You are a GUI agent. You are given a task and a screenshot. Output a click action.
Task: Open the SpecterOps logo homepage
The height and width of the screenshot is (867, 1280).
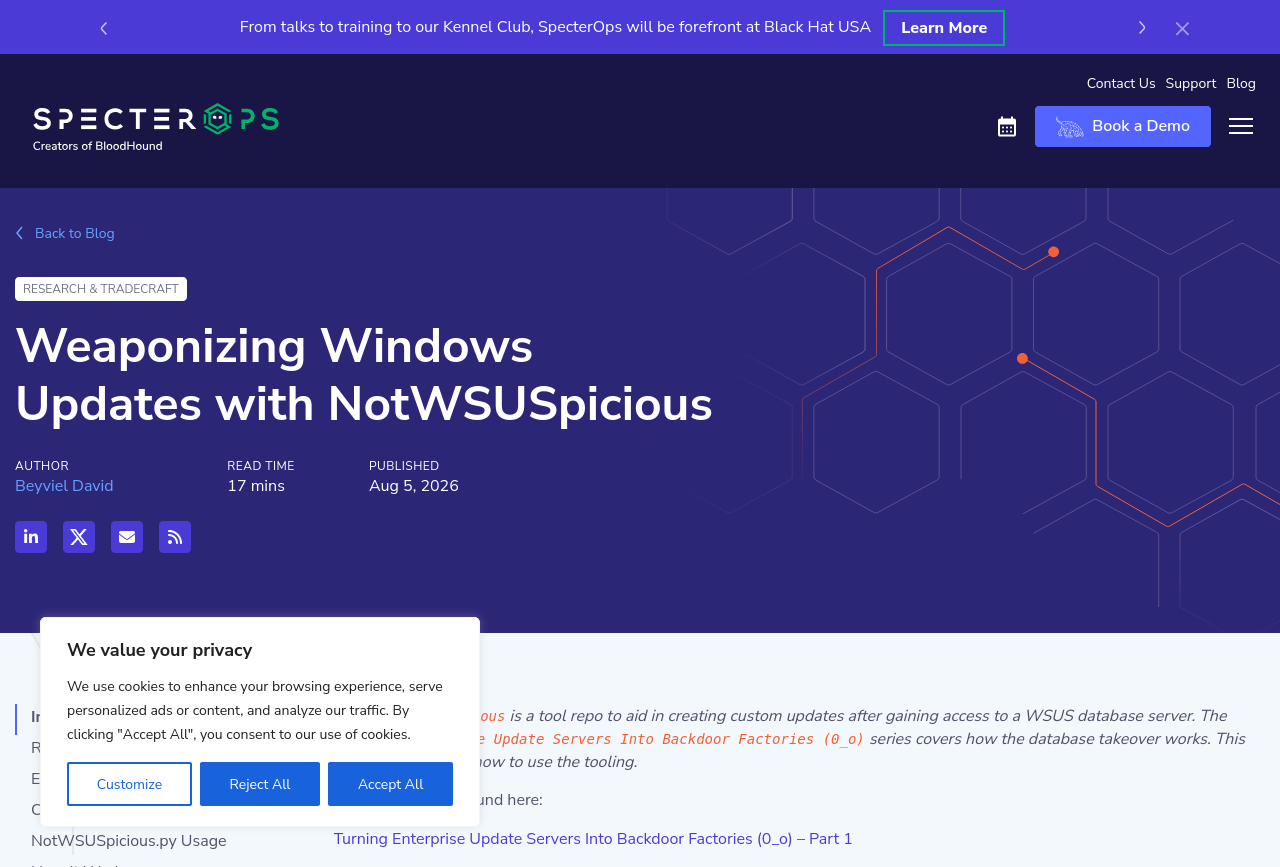click(x=156, y=127)
